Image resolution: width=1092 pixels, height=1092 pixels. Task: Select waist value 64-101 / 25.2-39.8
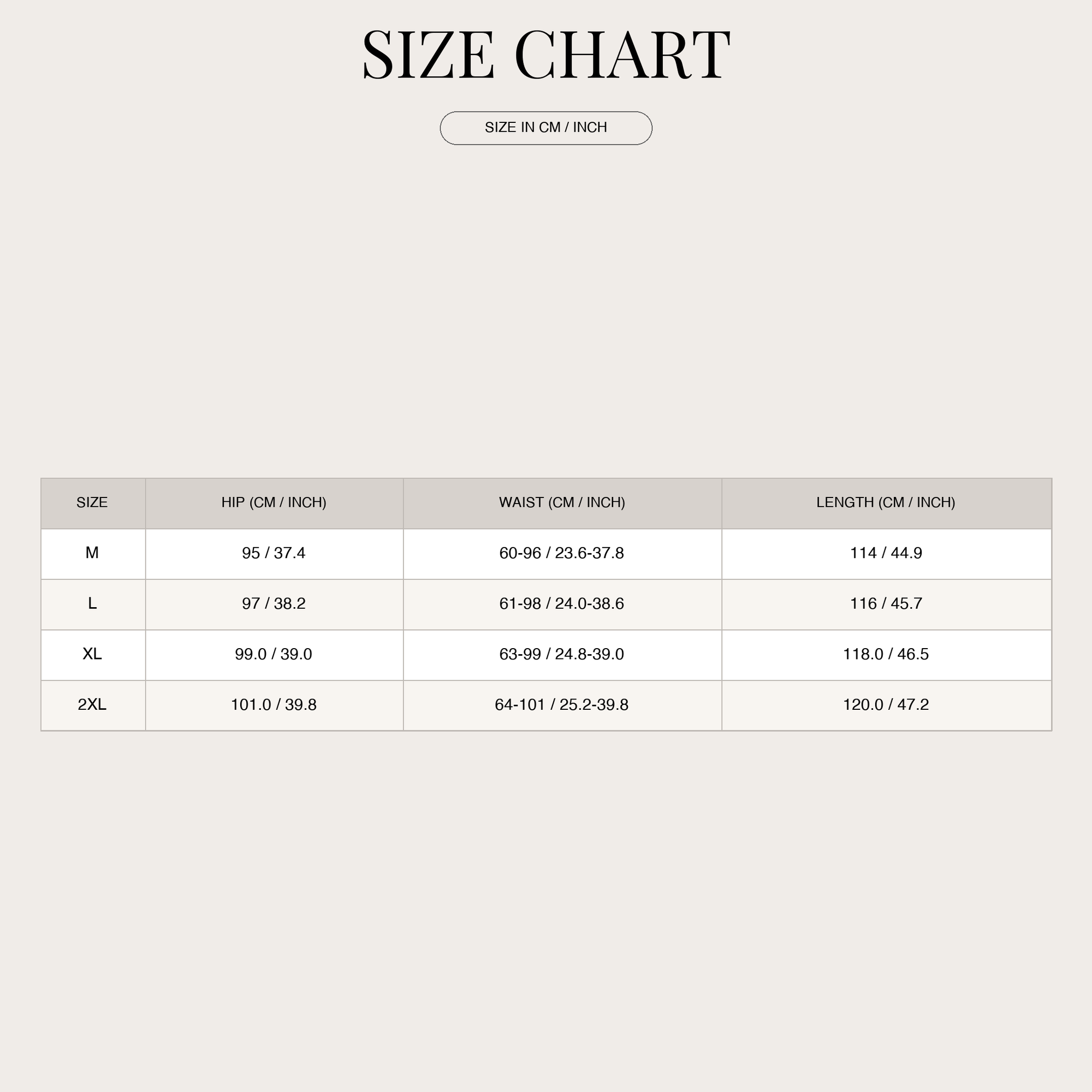tap(562, 704)
